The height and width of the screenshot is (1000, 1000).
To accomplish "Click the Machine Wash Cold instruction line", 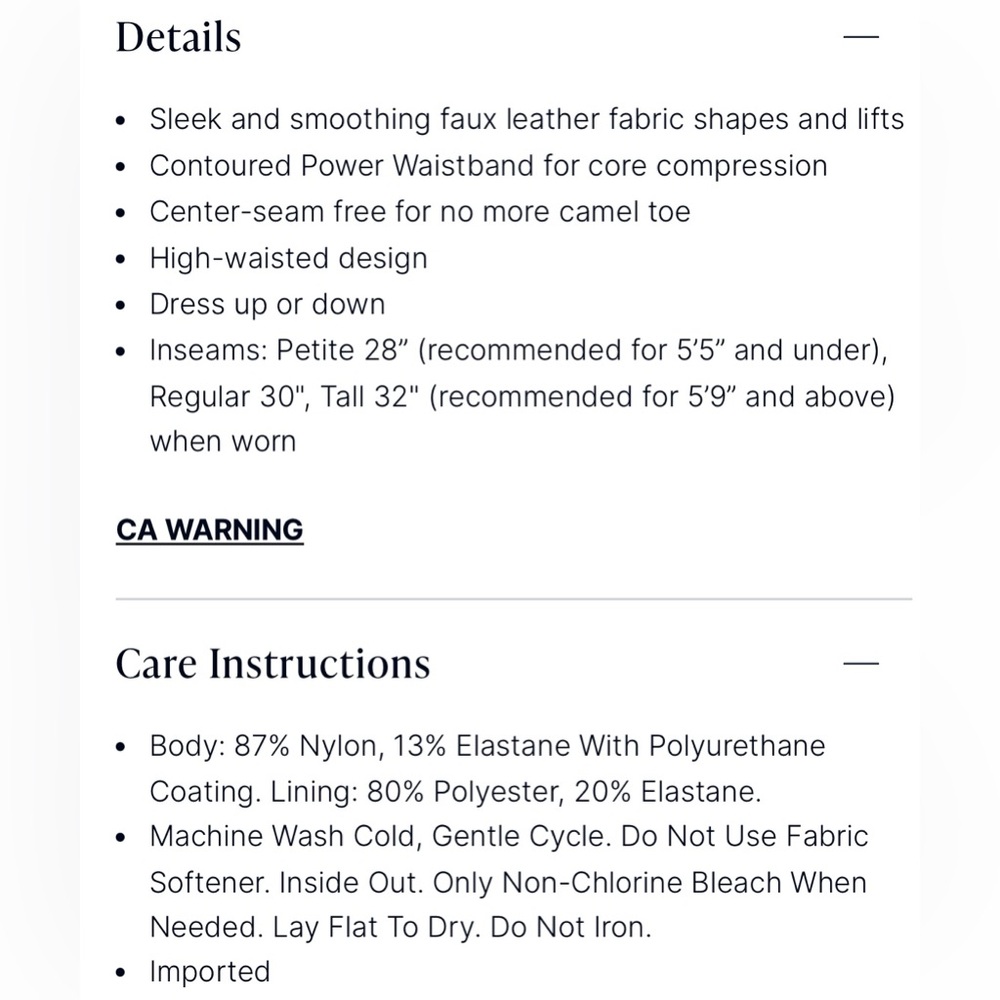I will pos(509,836).
